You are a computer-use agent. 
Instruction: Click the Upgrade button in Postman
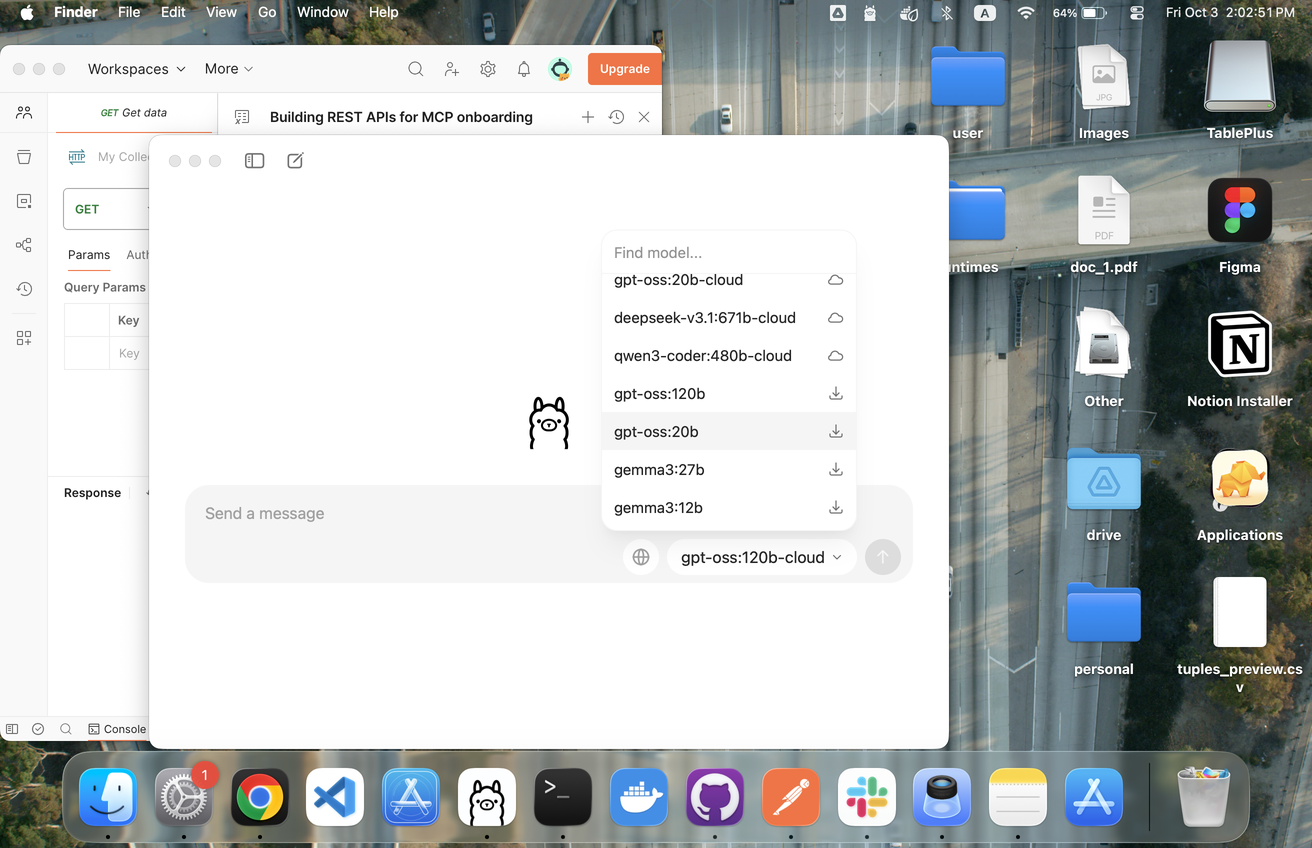pos(624,69)
